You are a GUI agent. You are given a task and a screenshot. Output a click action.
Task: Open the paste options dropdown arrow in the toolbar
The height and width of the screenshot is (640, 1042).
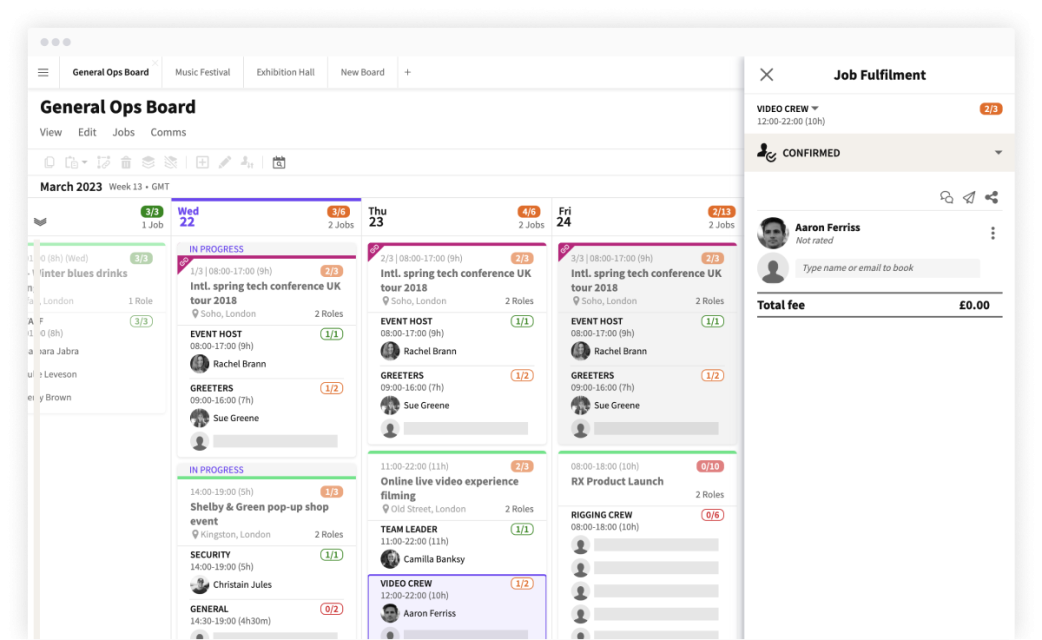[85, 163]
